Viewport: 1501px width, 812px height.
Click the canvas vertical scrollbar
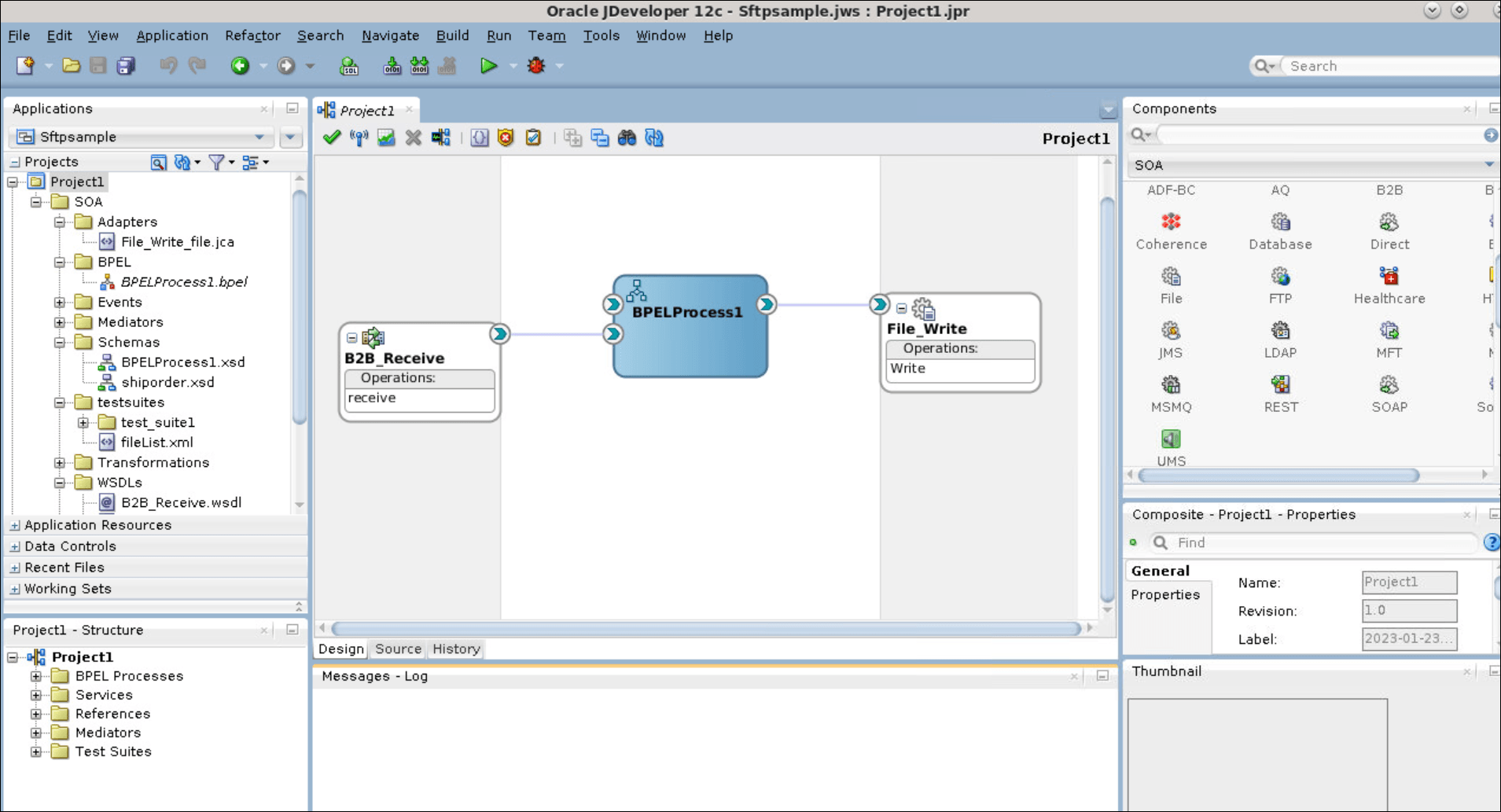pyautogui.click(x=1107, y=399)
